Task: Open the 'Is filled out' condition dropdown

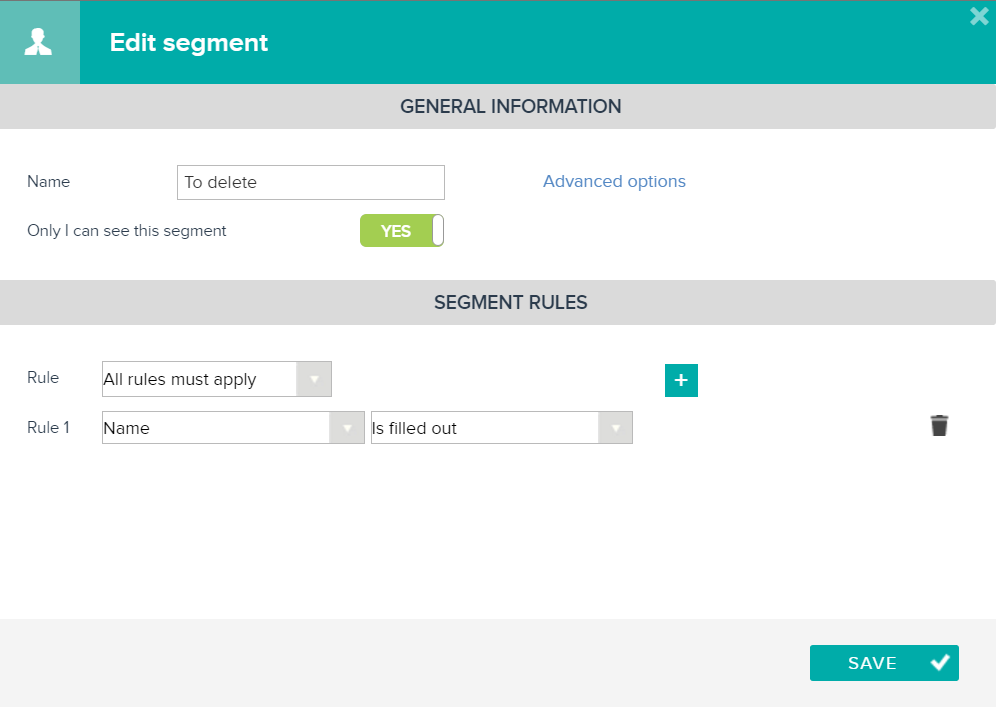Action: click(x=502, y=428)
